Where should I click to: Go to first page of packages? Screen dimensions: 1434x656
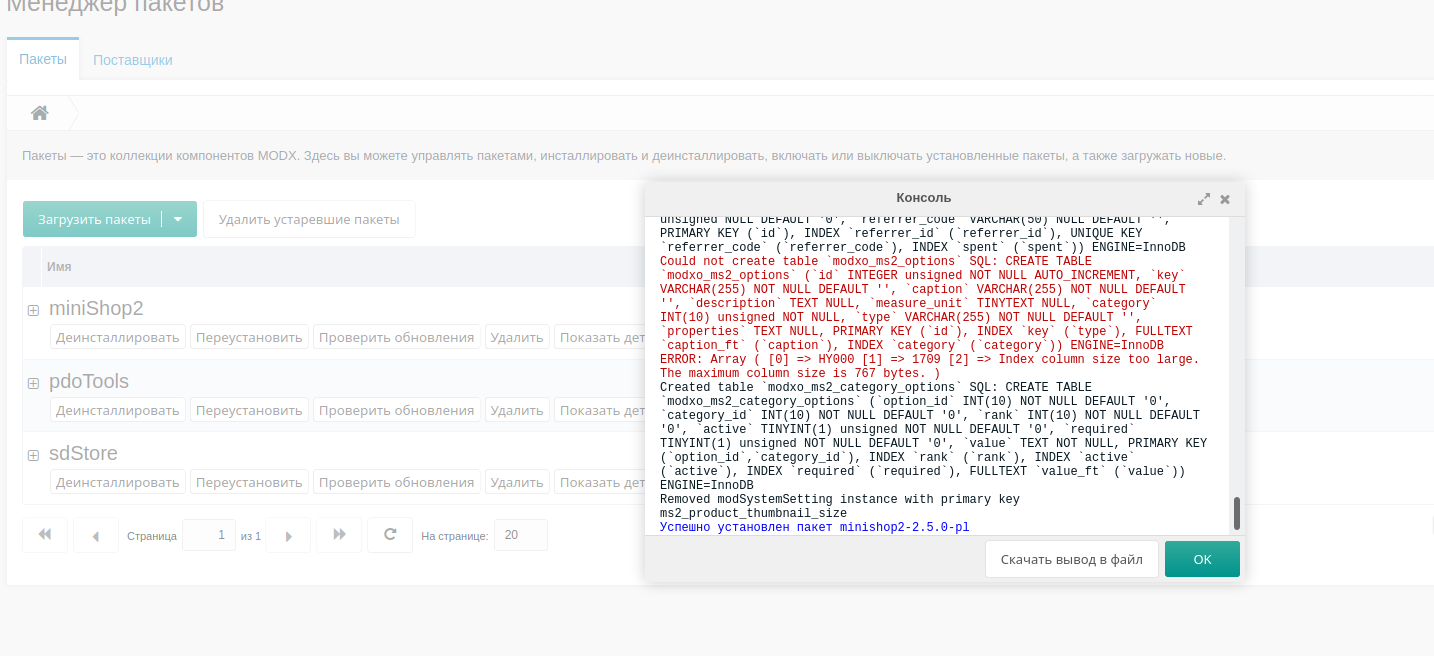45,535
